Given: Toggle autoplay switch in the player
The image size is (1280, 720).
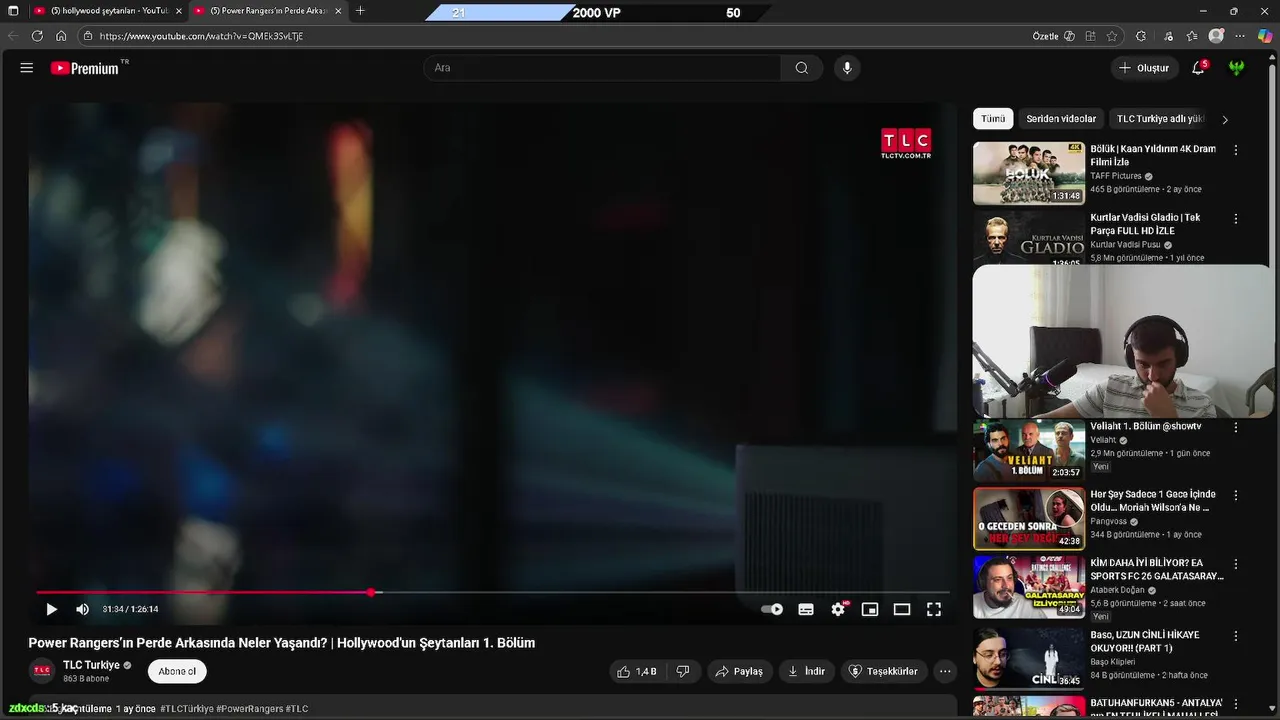Looking at the screenshot, I should pos(772,609).
